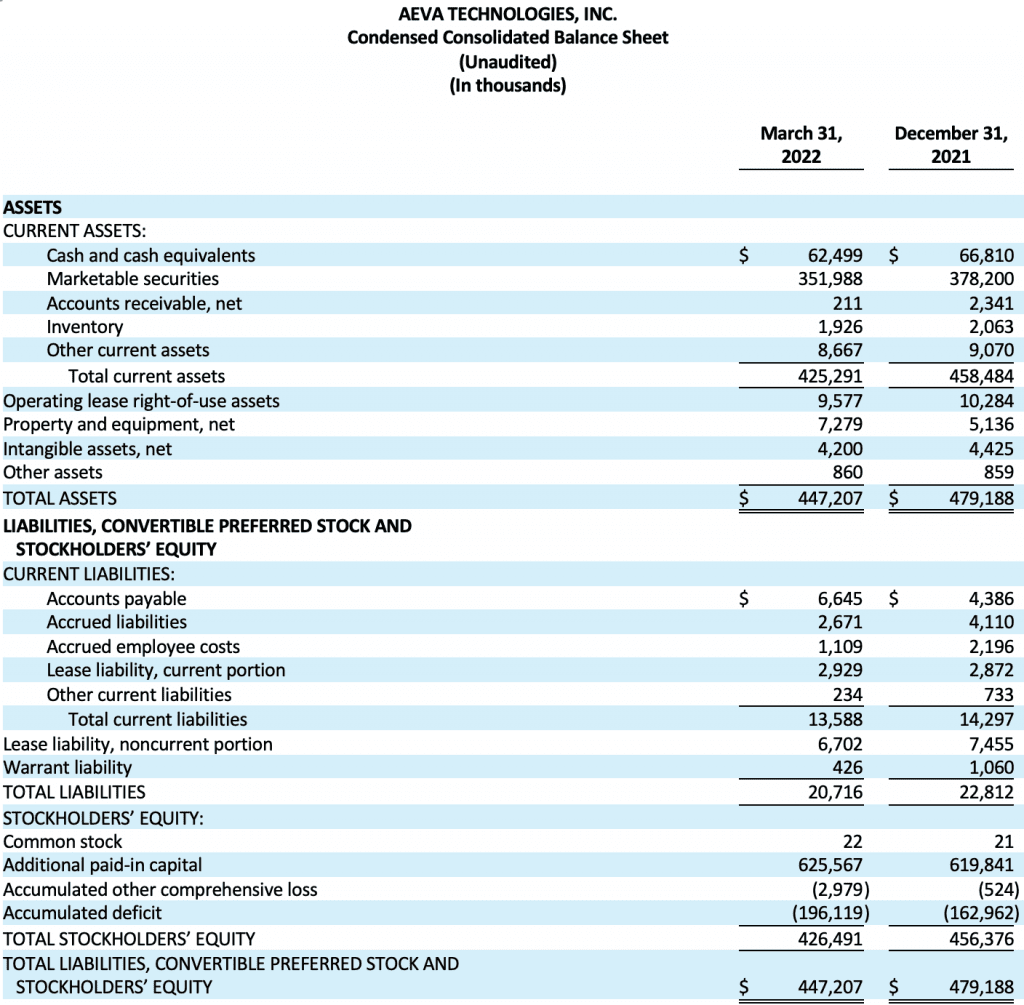Select 'Warrant liability' row label

pyautogui.click(x=67, y=769)
